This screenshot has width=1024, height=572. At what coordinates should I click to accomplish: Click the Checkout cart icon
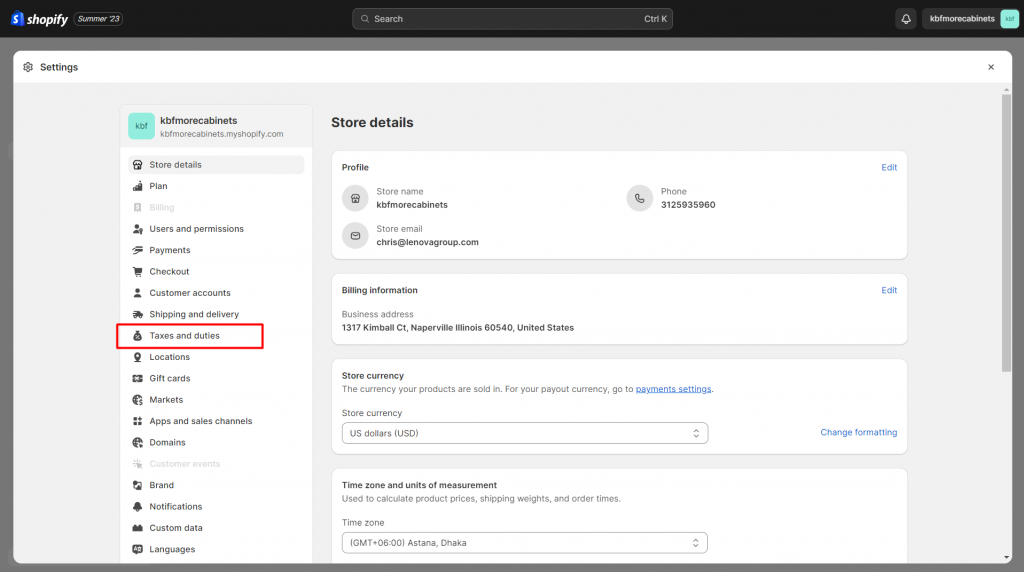[x=138, y=272]
